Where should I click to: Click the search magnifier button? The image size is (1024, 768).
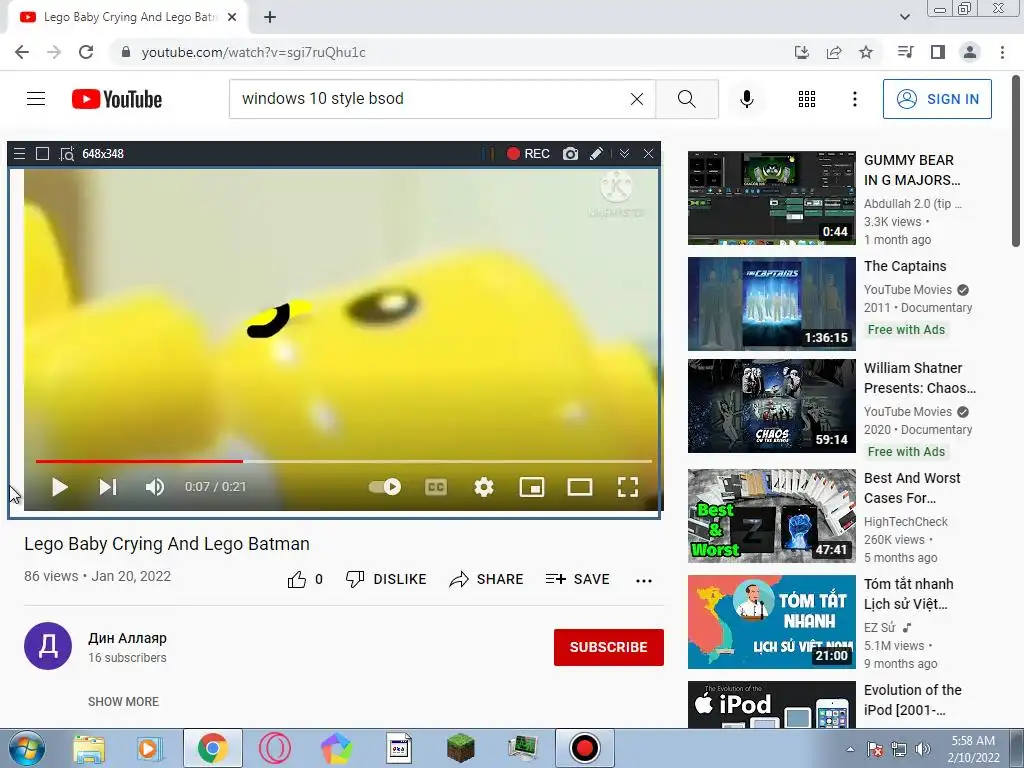pos(686,99)
